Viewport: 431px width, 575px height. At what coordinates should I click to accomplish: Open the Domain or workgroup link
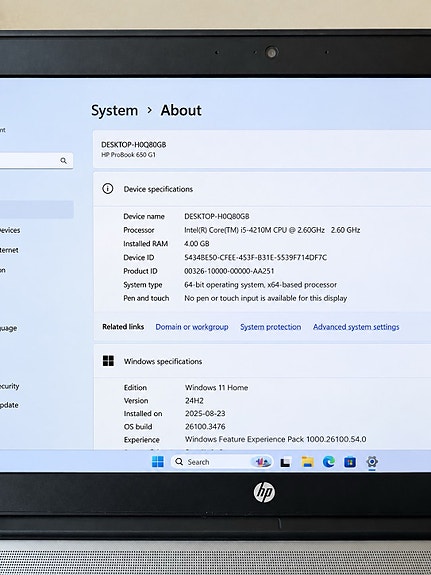(x=192, y=327)
